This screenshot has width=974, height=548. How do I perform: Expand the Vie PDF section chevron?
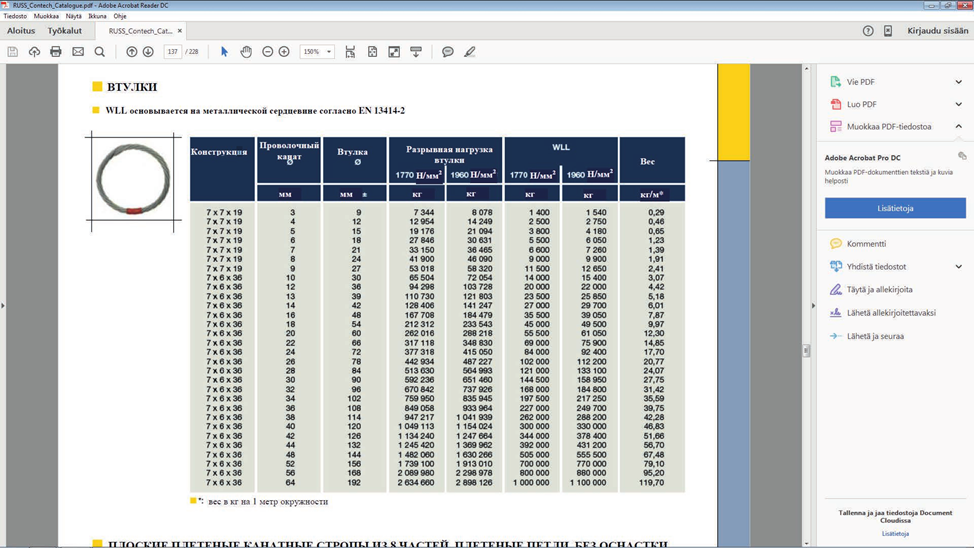(958, 82)
